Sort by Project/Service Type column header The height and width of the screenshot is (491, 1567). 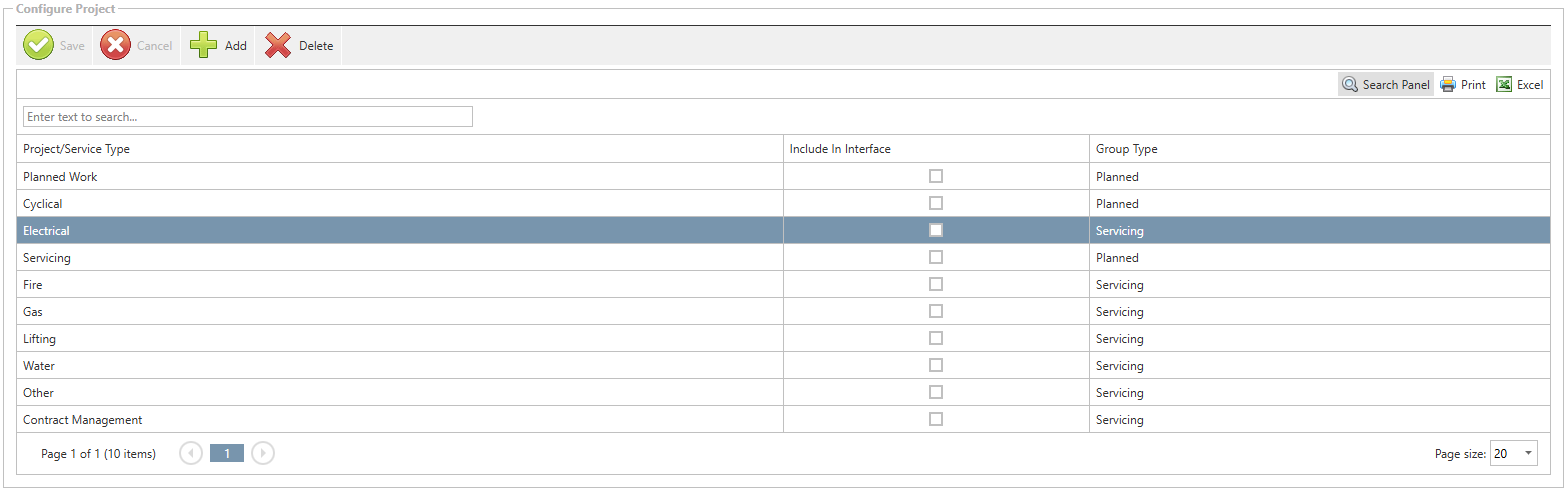pos(77,149)
